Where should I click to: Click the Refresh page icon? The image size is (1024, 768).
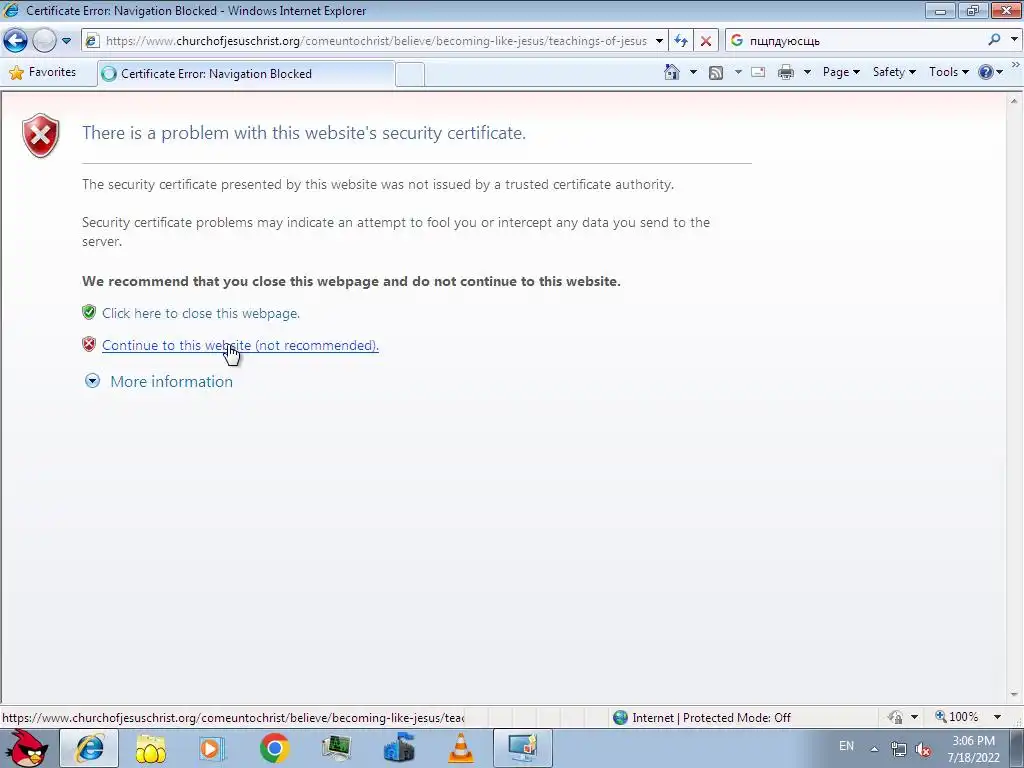[681, 40]
